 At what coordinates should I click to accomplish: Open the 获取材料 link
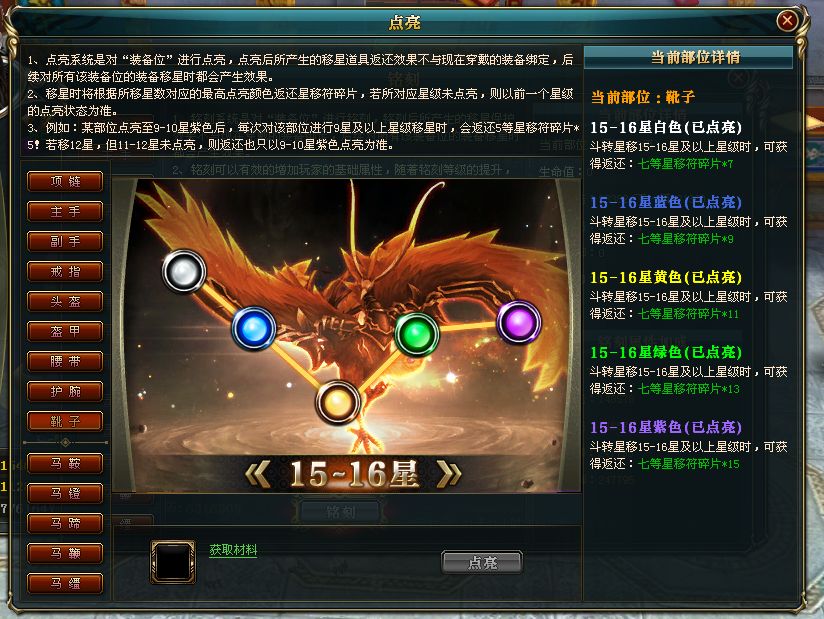pyautogui.click(x=233, y=550)
